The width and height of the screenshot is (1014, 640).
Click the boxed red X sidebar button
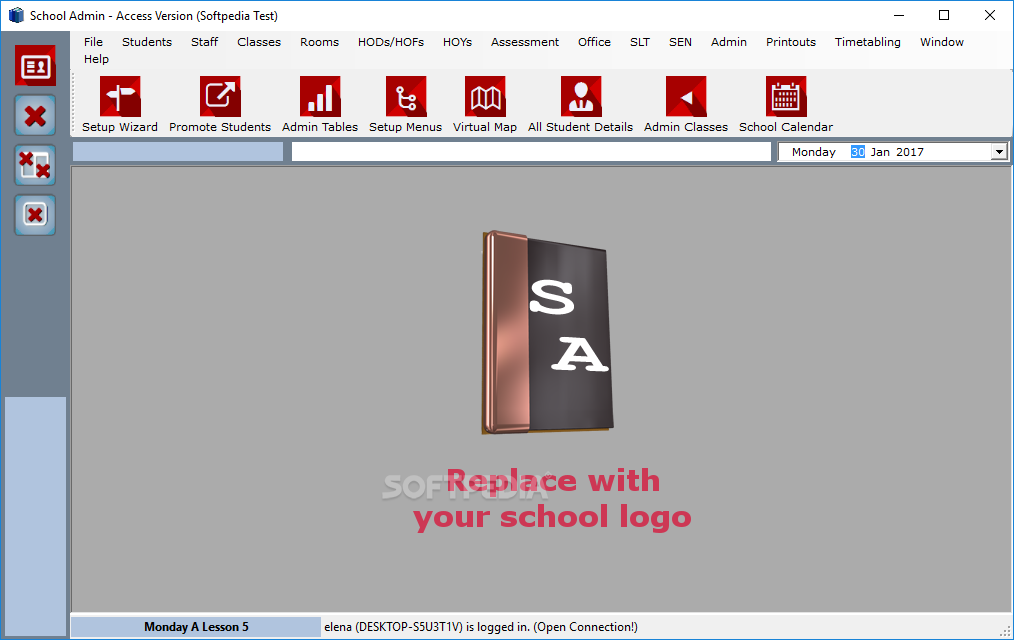(x=35, y=215)
